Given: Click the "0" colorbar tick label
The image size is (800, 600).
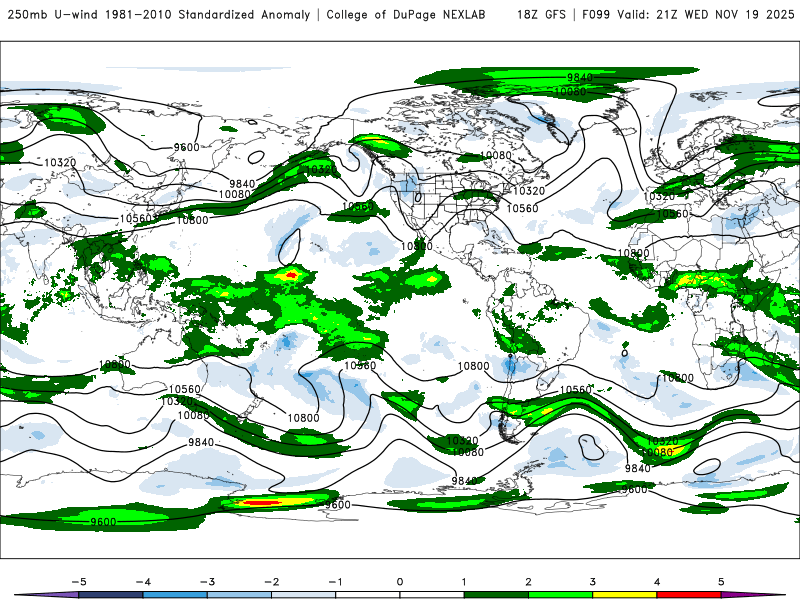Looking at the screenshot, I should (400, 582).
